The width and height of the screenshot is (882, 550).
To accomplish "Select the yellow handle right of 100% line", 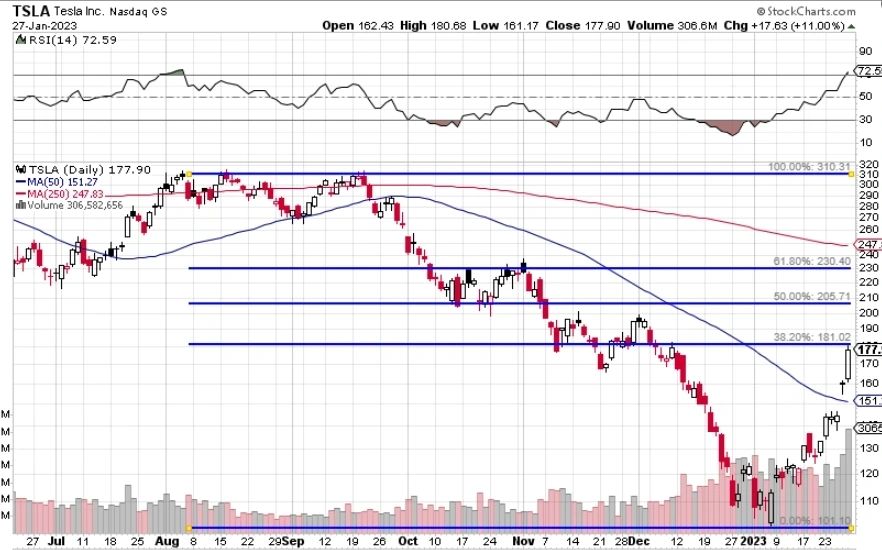I will [851, 174].
